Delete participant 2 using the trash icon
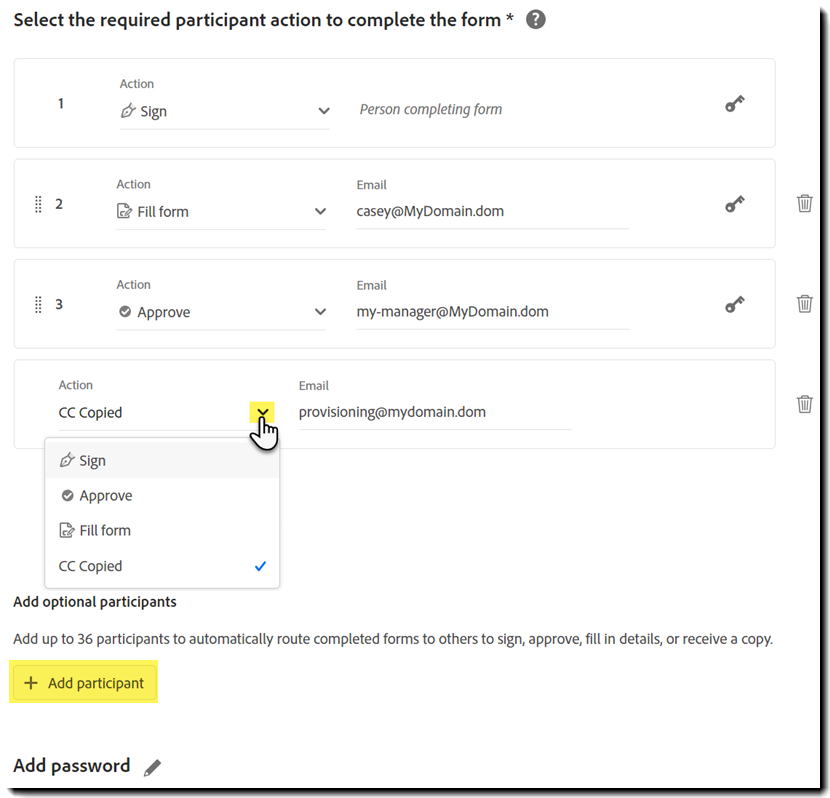The height and width of the screenshot is (798, 830). (805, 203)
